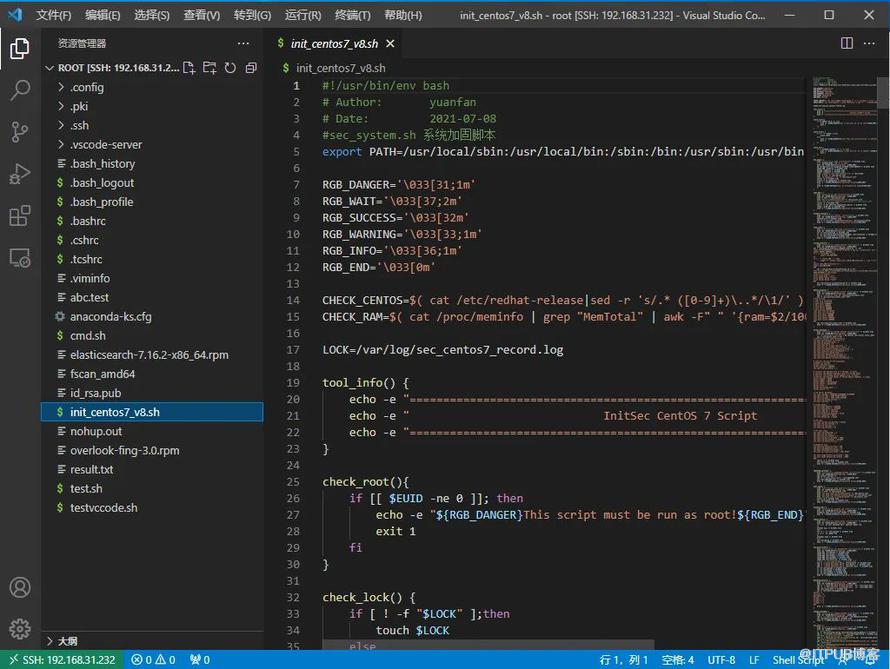
Task: Select the init_centos7_v8.sh editor tab
Action: (x=334, y=44)
